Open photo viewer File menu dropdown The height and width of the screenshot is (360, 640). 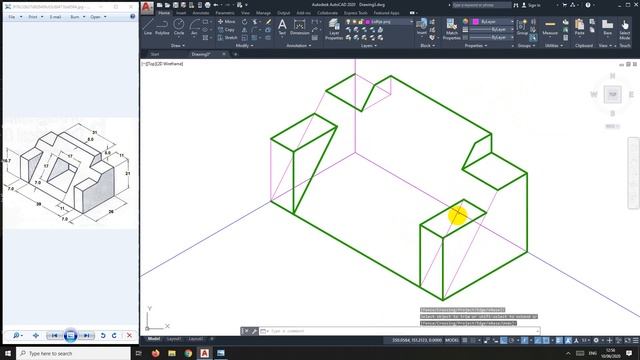pos(15,17)
